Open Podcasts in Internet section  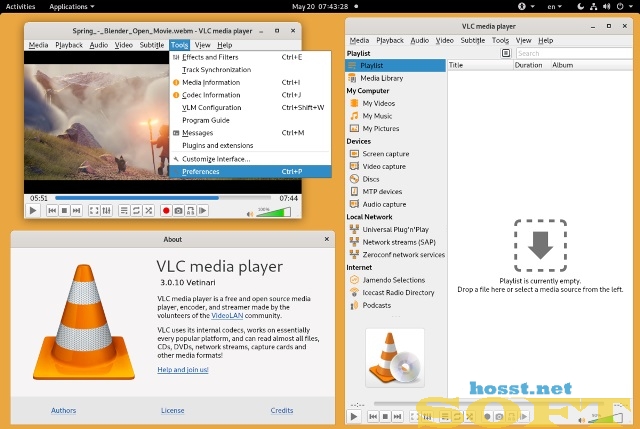(x=396, y=305)
